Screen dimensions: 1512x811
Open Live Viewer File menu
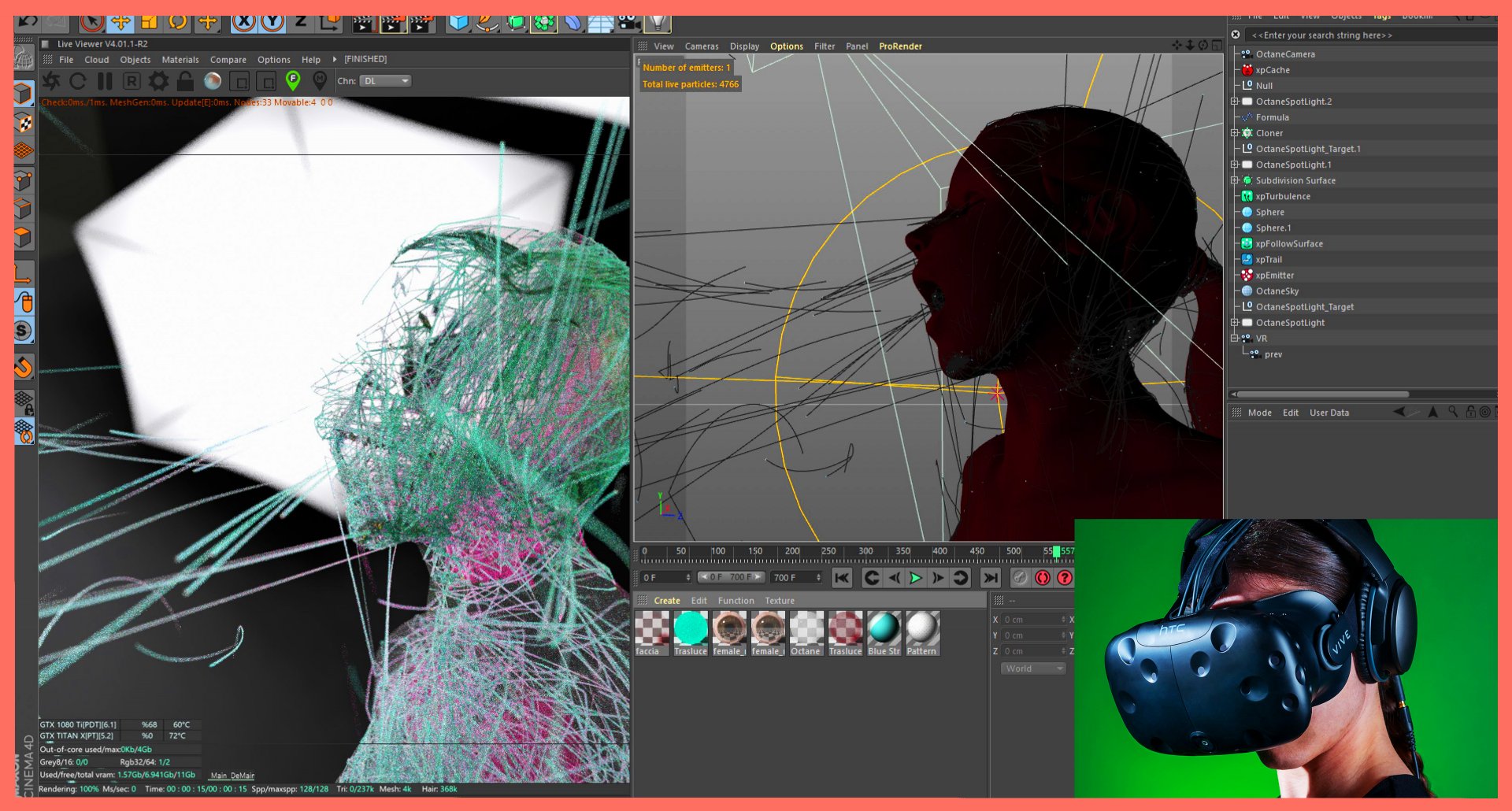66,60
